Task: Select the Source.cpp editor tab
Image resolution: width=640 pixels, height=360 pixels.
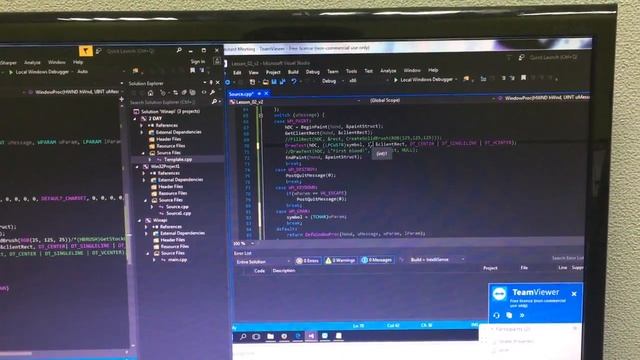Action: click(x=241, y=94)
